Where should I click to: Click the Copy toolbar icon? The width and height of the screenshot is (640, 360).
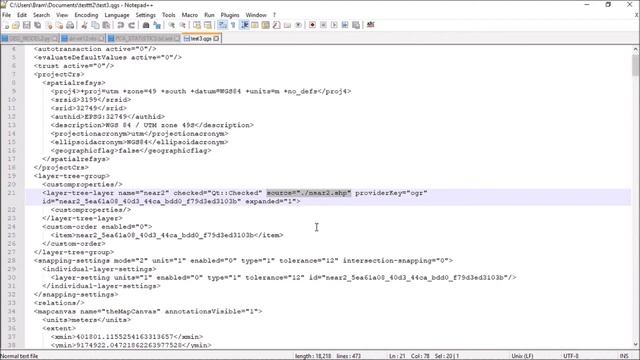coord(95,25)
